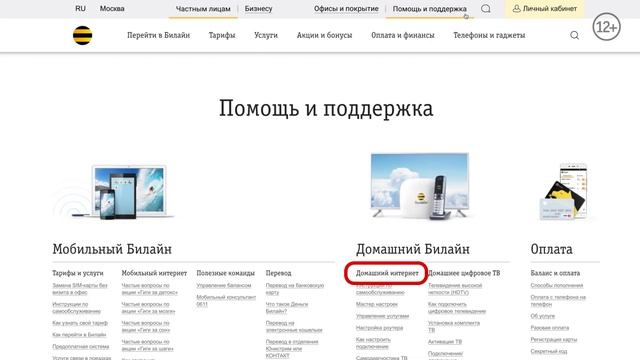This screenshot has width=640, height=360.
Task: Open Как перейти в Билайн link
Action: [x=79, y=335]
